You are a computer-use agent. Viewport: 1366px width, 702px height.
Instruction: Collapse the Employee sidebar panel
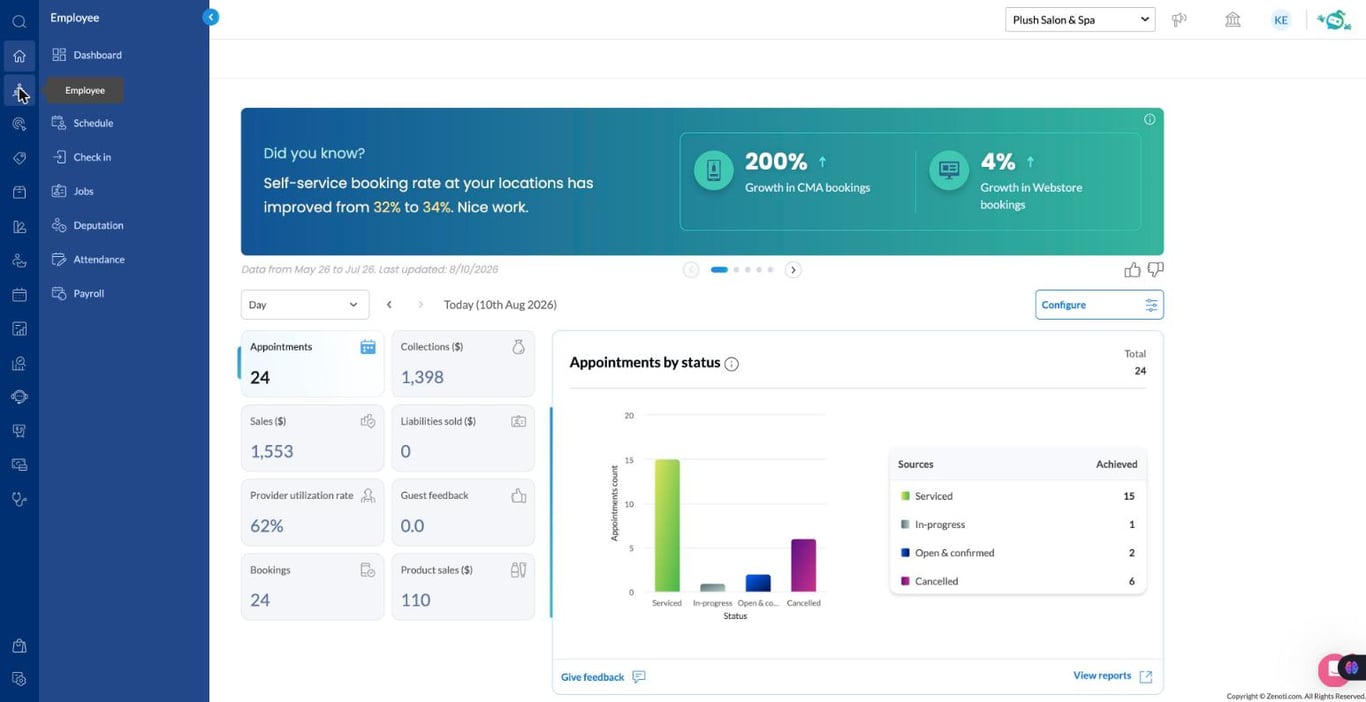click(x=210, y=17)
